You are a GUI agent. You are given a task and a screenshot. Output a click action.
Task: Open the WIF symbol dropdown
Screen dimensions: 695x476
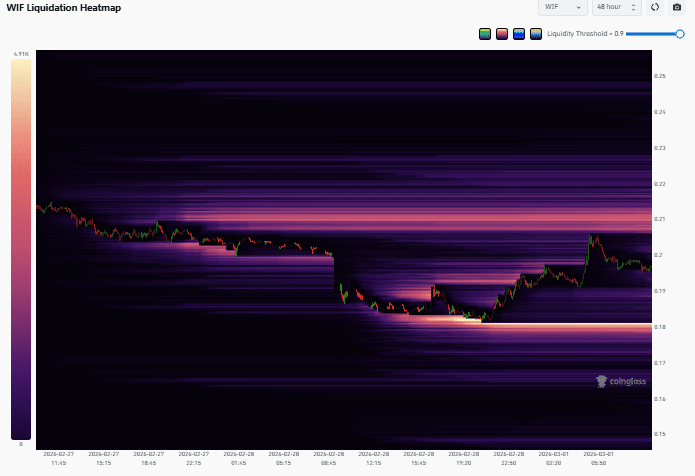pyautogui.click(x=563, y=7)
